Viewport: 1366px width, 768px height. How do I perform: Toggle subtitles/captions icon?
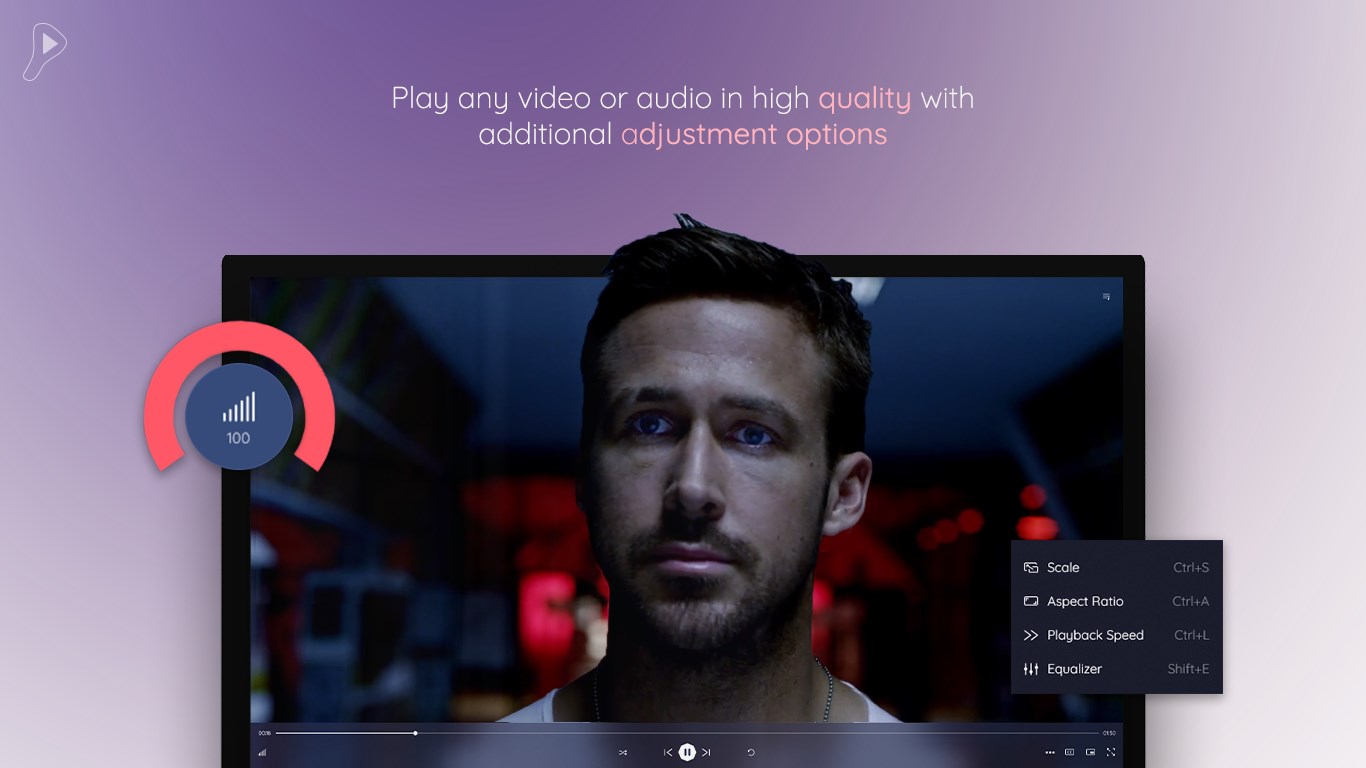[1070, 752]
